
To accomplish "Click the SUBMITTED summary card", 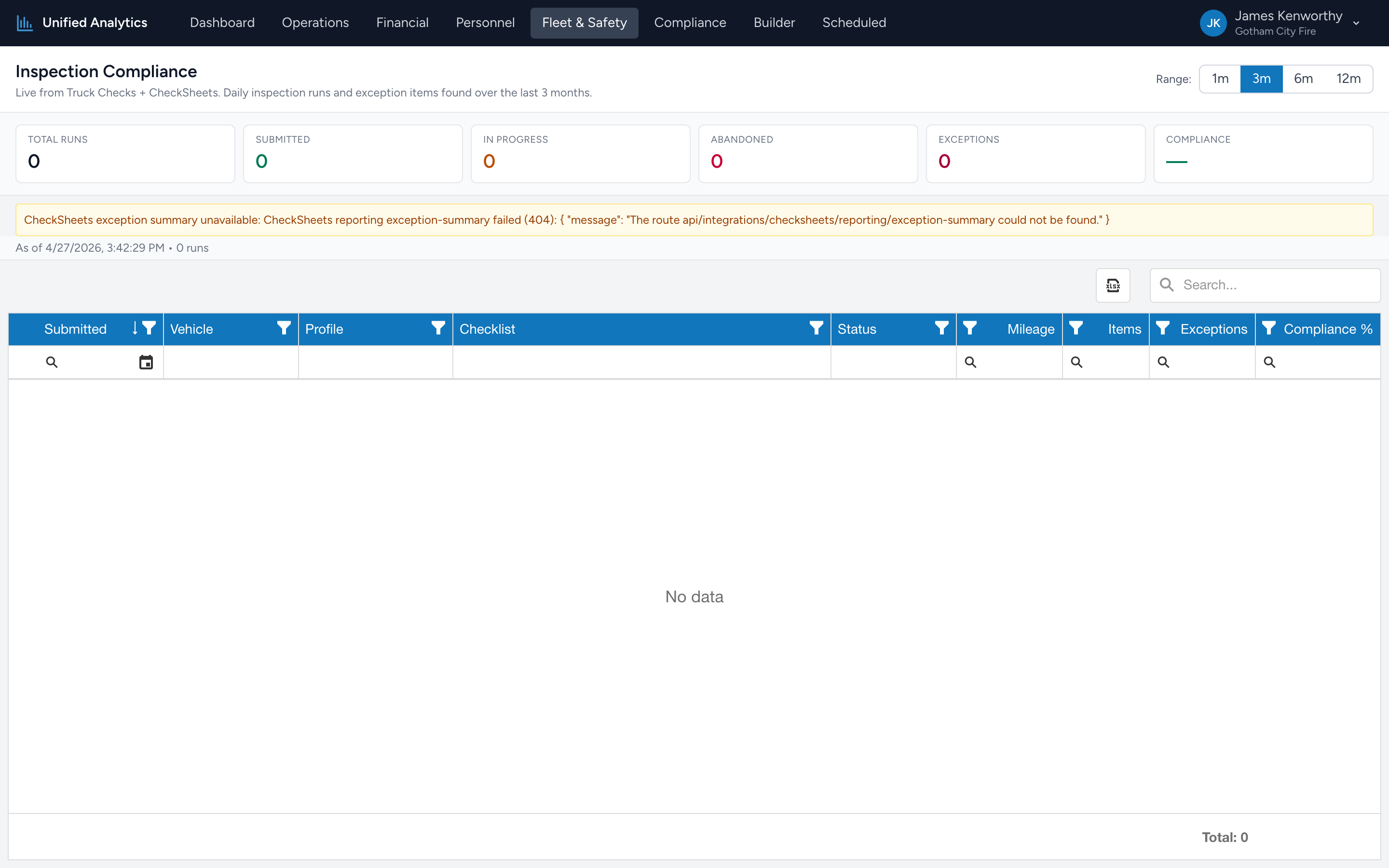I will (353, 154).
